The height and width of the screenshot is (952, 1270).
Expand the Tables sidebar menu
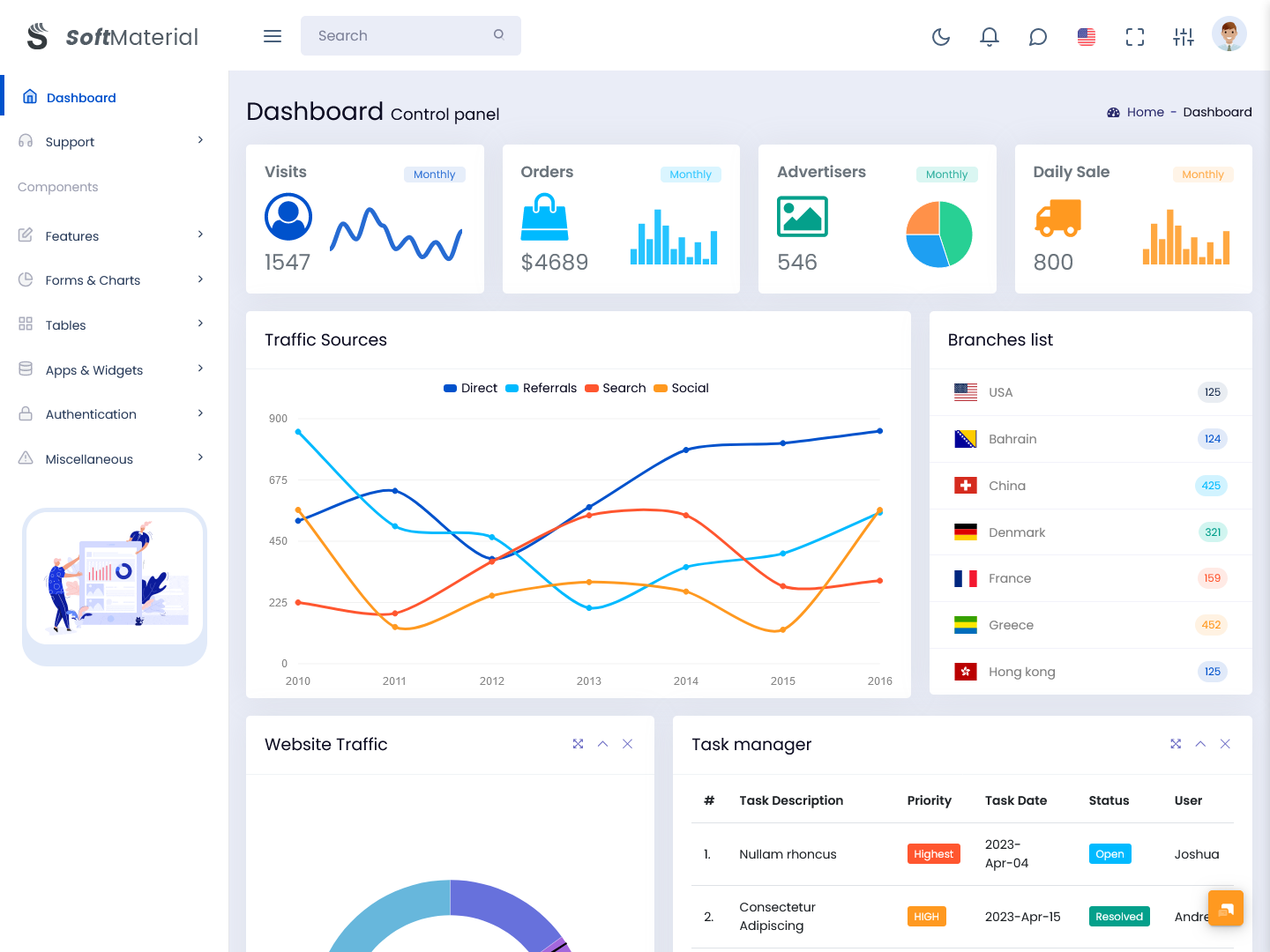tap(115, 324)
